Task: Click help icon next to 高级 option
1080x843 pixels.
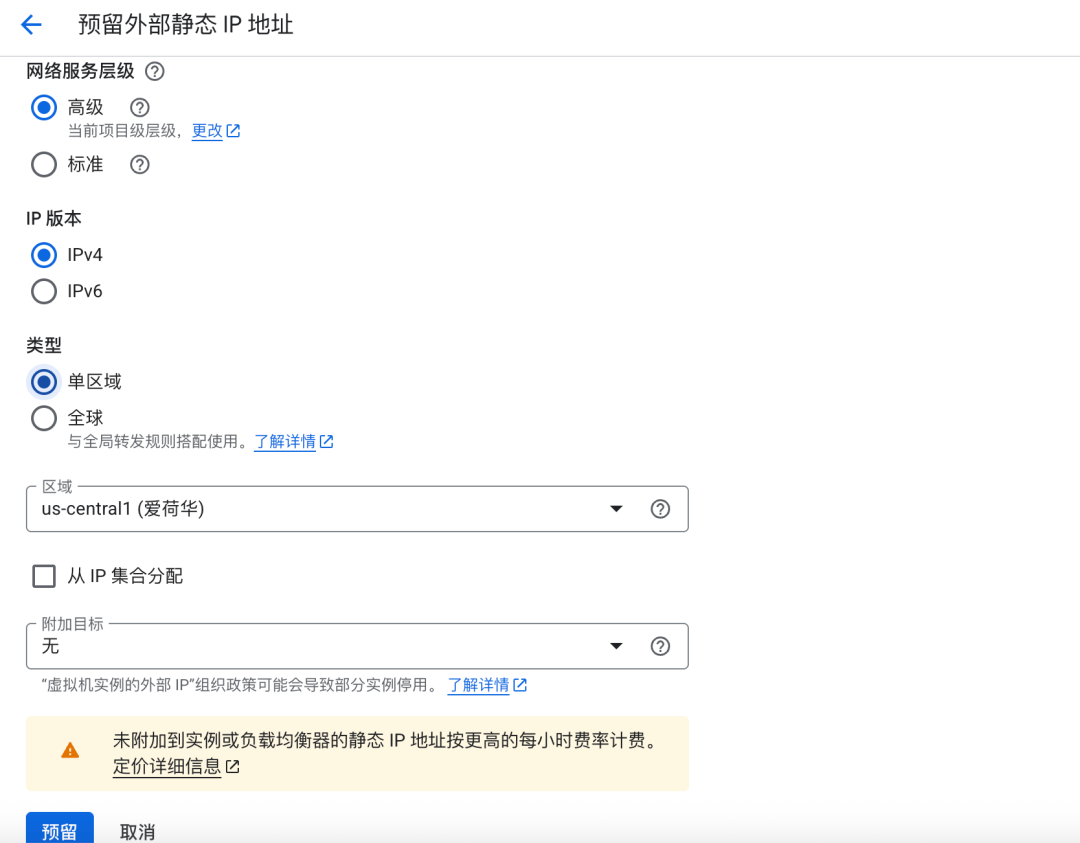Action: pos(140,107)
